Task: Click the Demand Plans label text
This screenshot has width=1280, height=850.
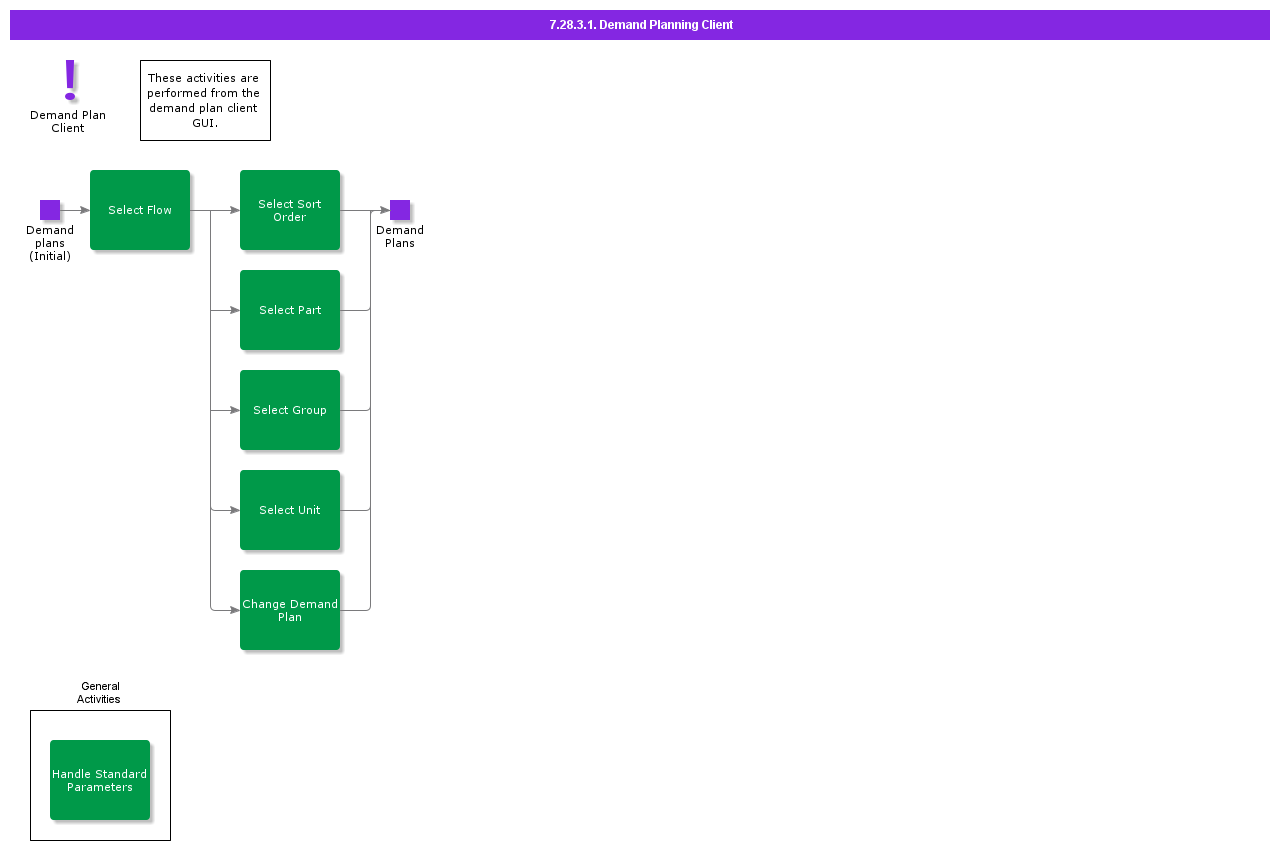Action: 400,236
